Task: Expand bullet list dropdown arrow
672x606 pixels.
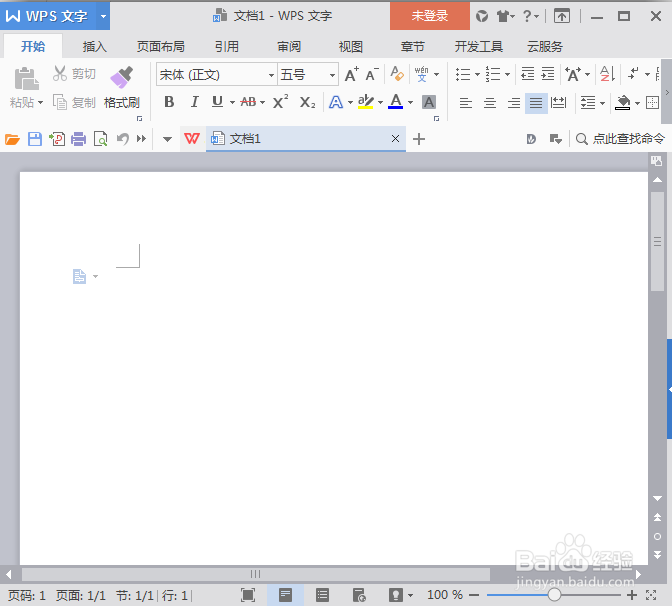Action: click(477, 75)
